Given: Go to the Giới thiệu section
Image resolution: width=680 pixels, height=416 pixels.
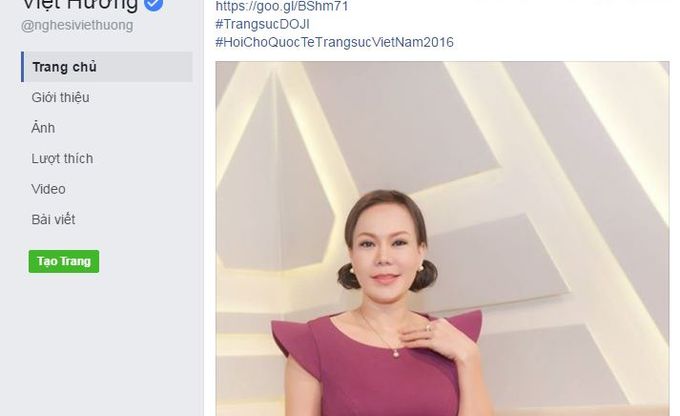Looking at the screenshot, I should pos(60,98).
